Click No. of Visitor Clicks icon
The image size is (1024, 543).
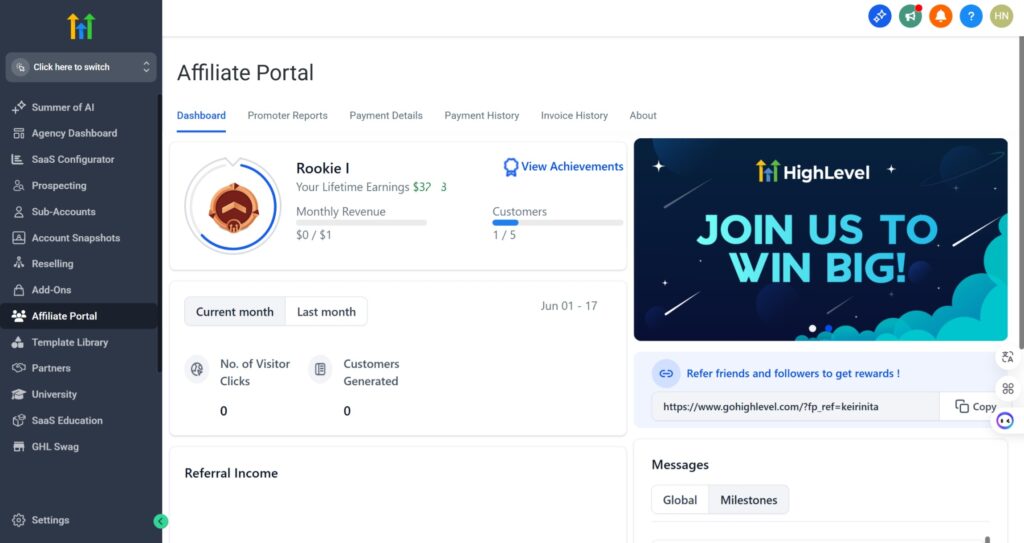point(197,370)
